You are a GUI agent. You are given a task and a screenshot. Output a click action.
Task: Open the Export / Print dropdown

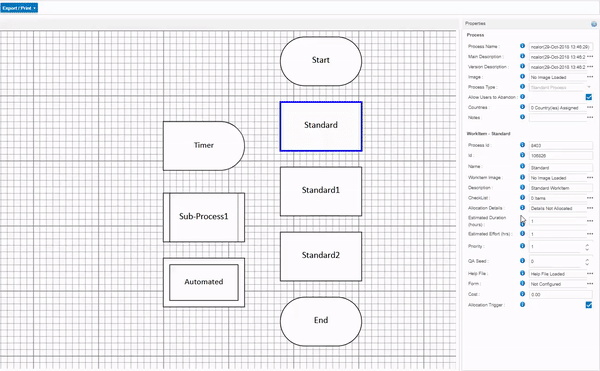[x=19, y=8]
